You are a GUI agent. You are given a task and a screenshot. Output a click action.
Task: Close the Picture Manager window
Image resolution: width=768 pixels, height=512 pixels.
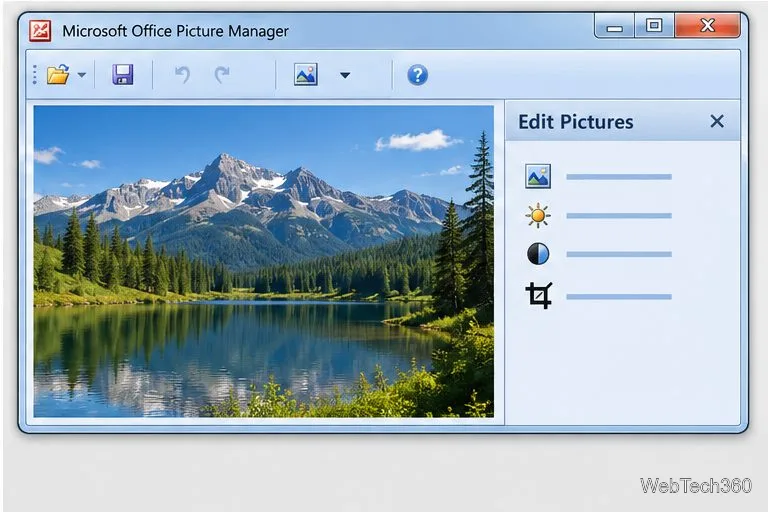[707, 25]
